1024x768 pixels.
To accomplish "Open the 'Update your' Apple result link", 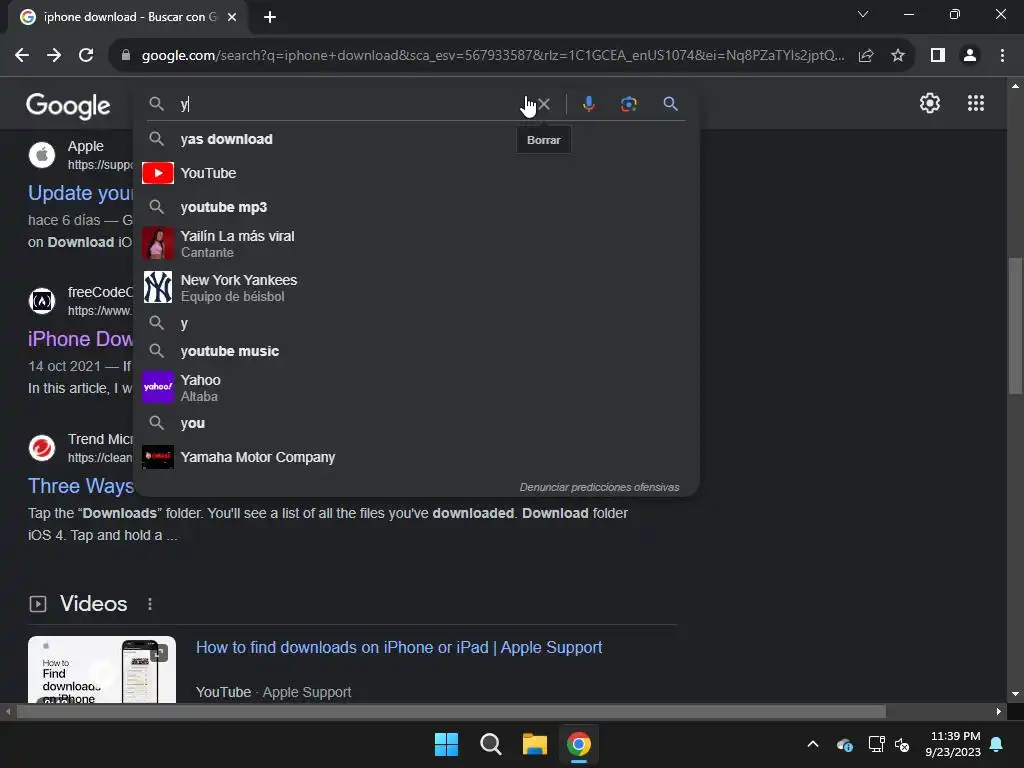I will point(80,193).
